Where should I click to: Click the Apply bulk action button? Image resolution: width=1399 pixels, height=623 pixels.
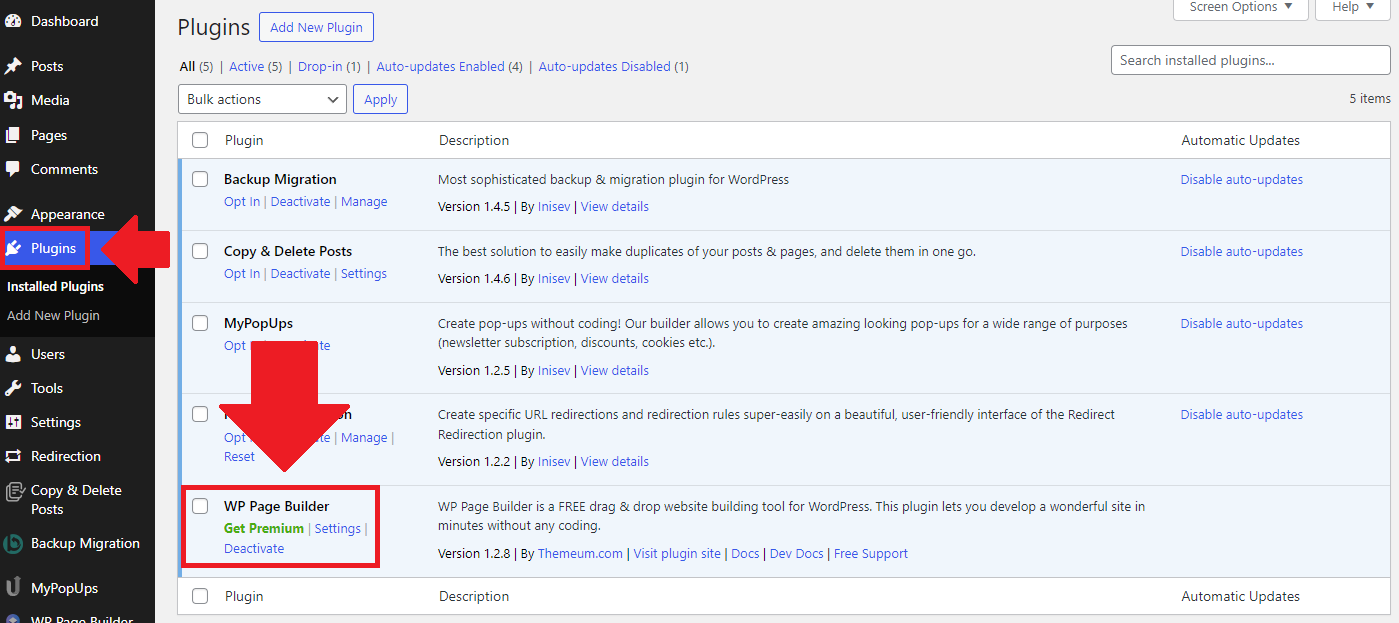point(380,99)
